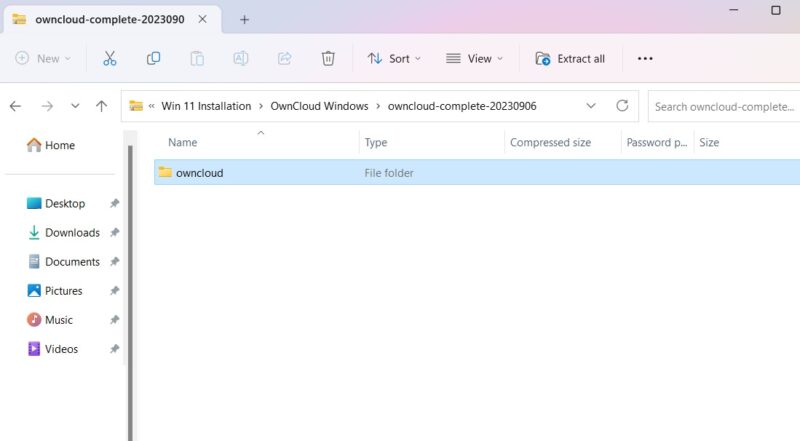Screen dimensions: 800x441
Task: Click the owncloud folder icon
Action: pos(165,172)
